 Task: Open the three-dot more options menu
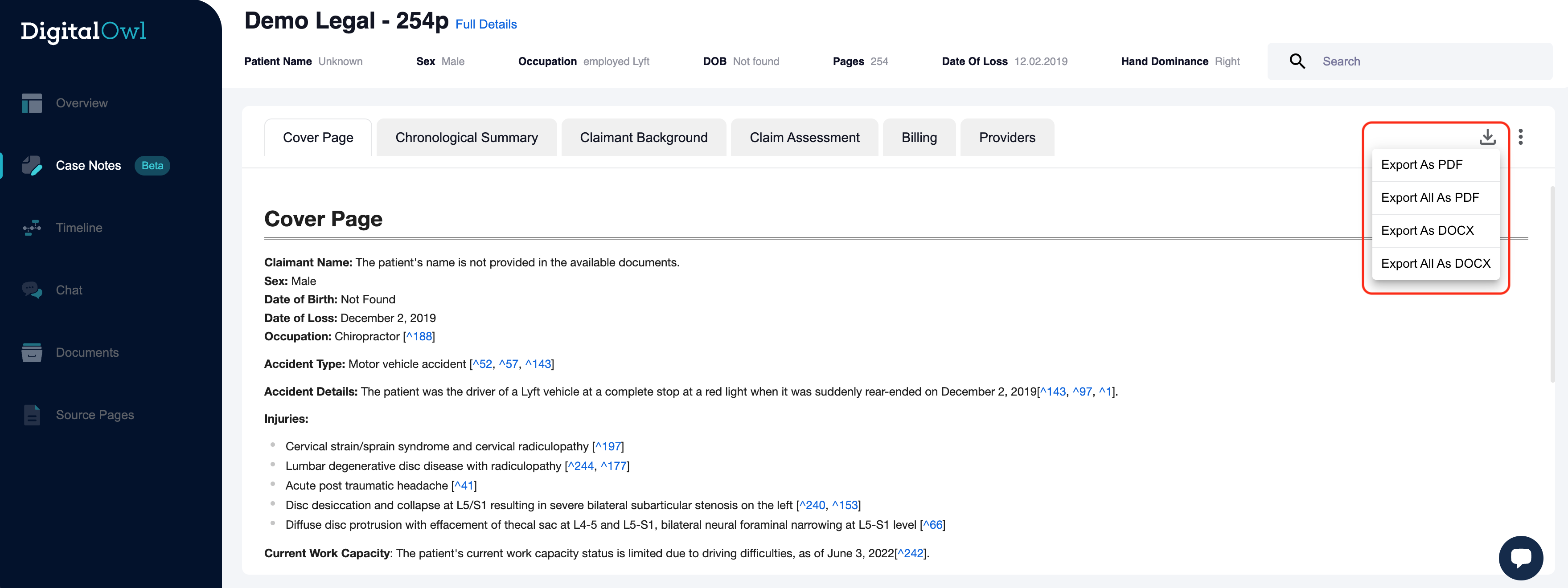coord(1520,137)
